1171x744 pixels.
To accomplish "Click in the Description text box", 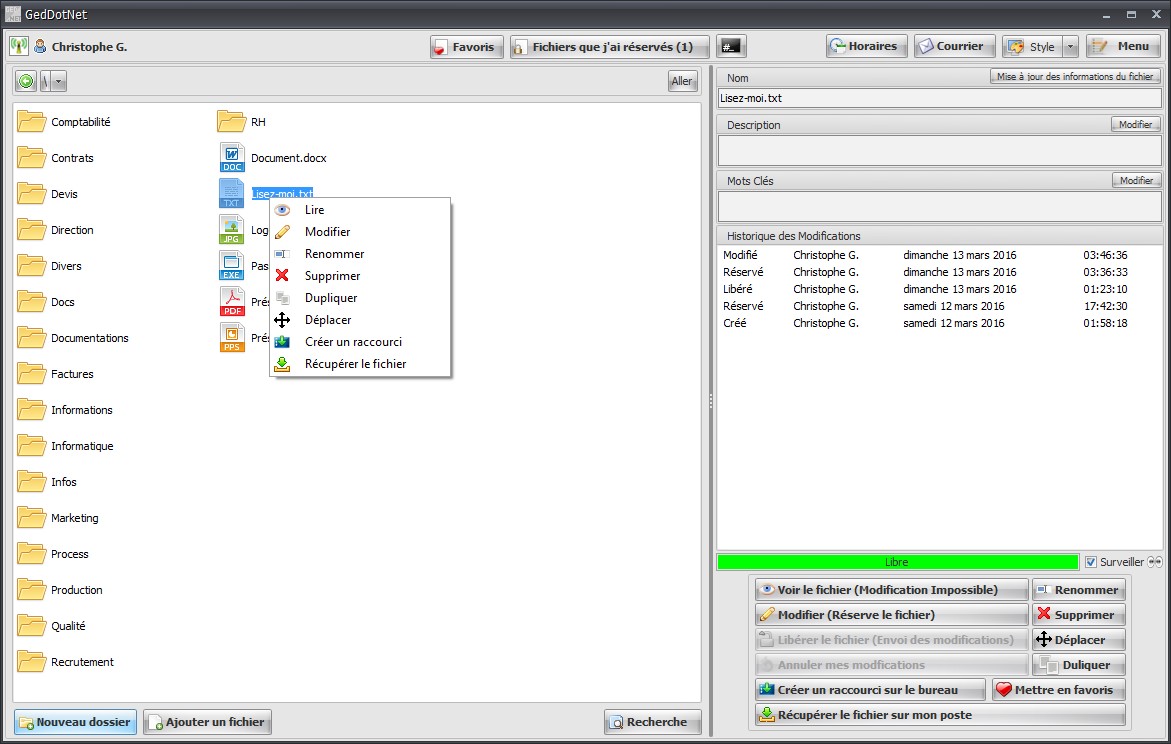I will (939, 151).
